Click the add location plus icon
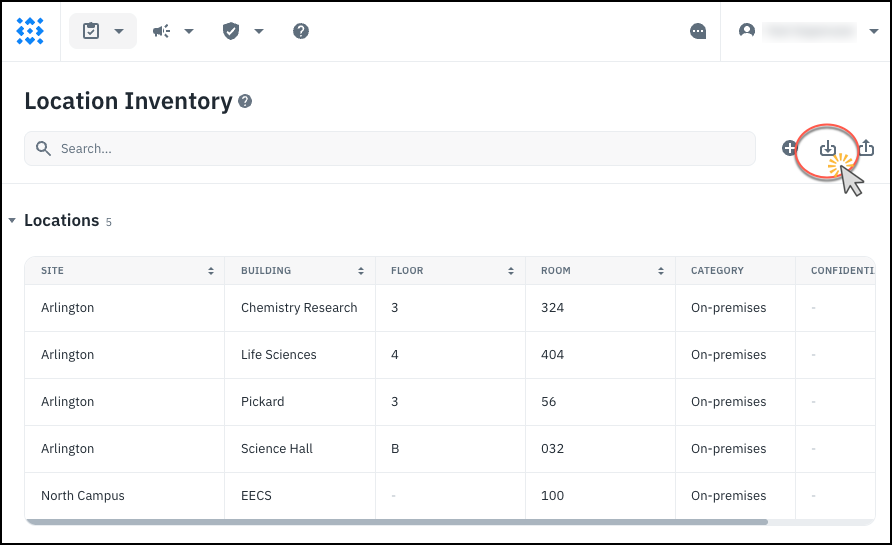892x545 pixels. [789, 148]
